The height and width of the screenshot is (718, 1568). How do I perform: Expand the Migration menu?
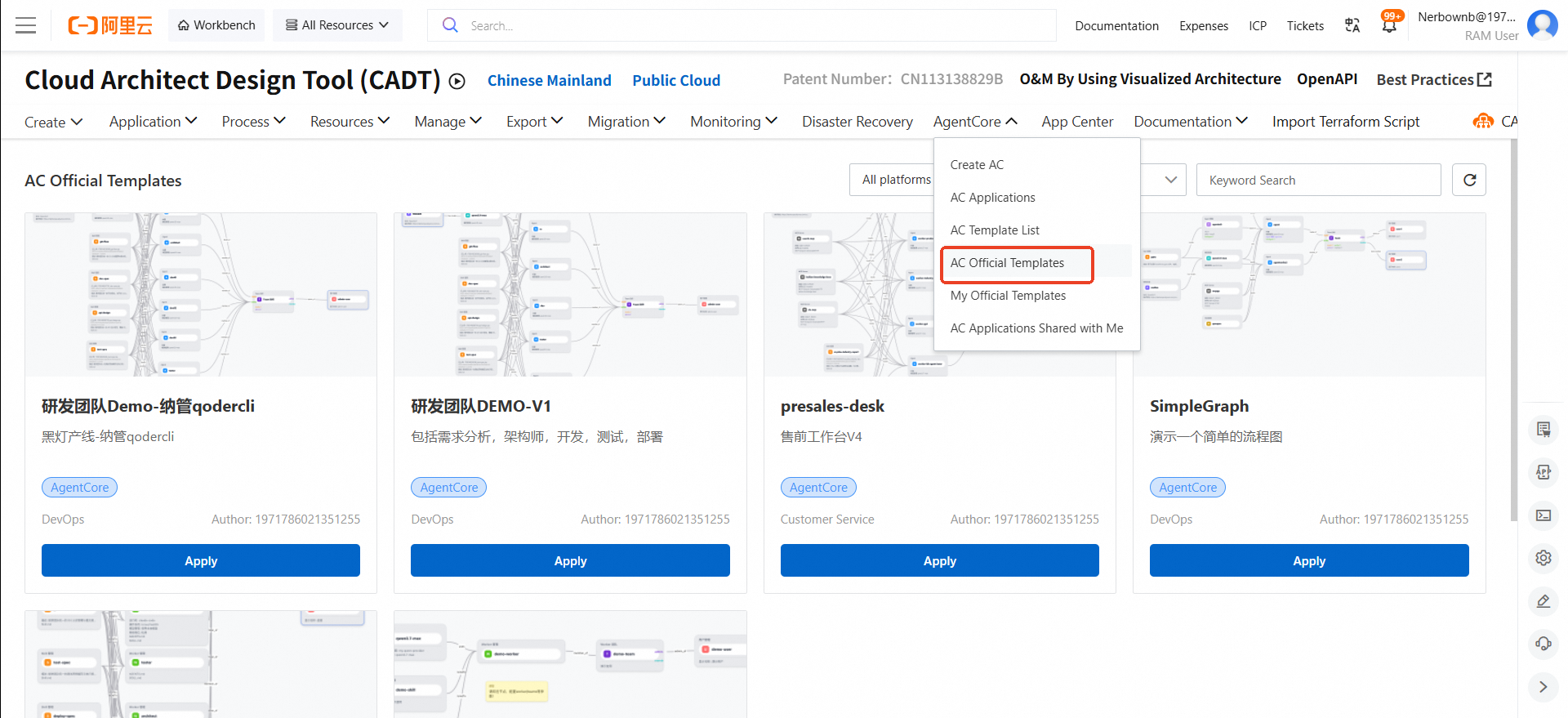pyautogui.click(x=627, y=122)
